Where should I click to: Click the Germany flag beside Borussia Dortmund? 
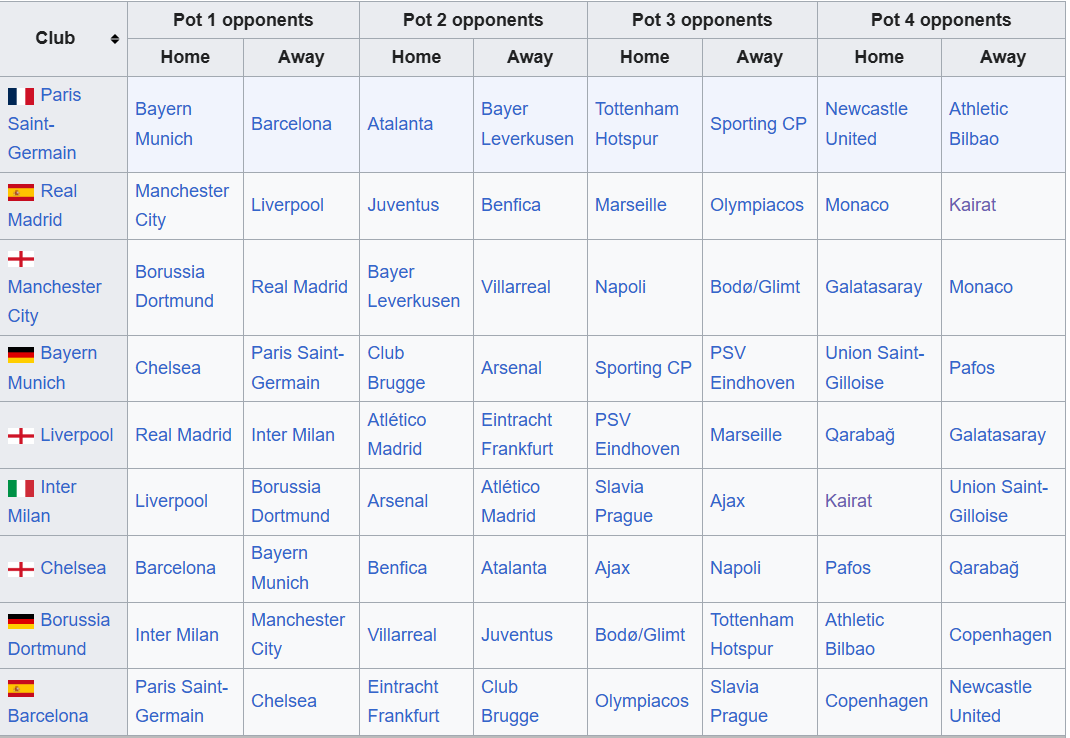coord(20,621)
